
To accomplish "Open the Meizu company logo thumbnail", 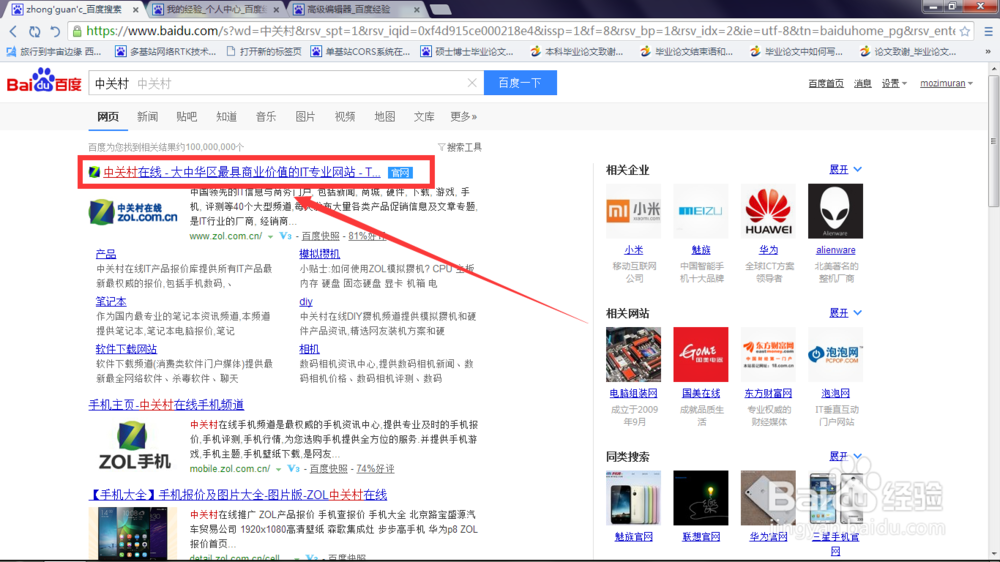I will (700, 211).
